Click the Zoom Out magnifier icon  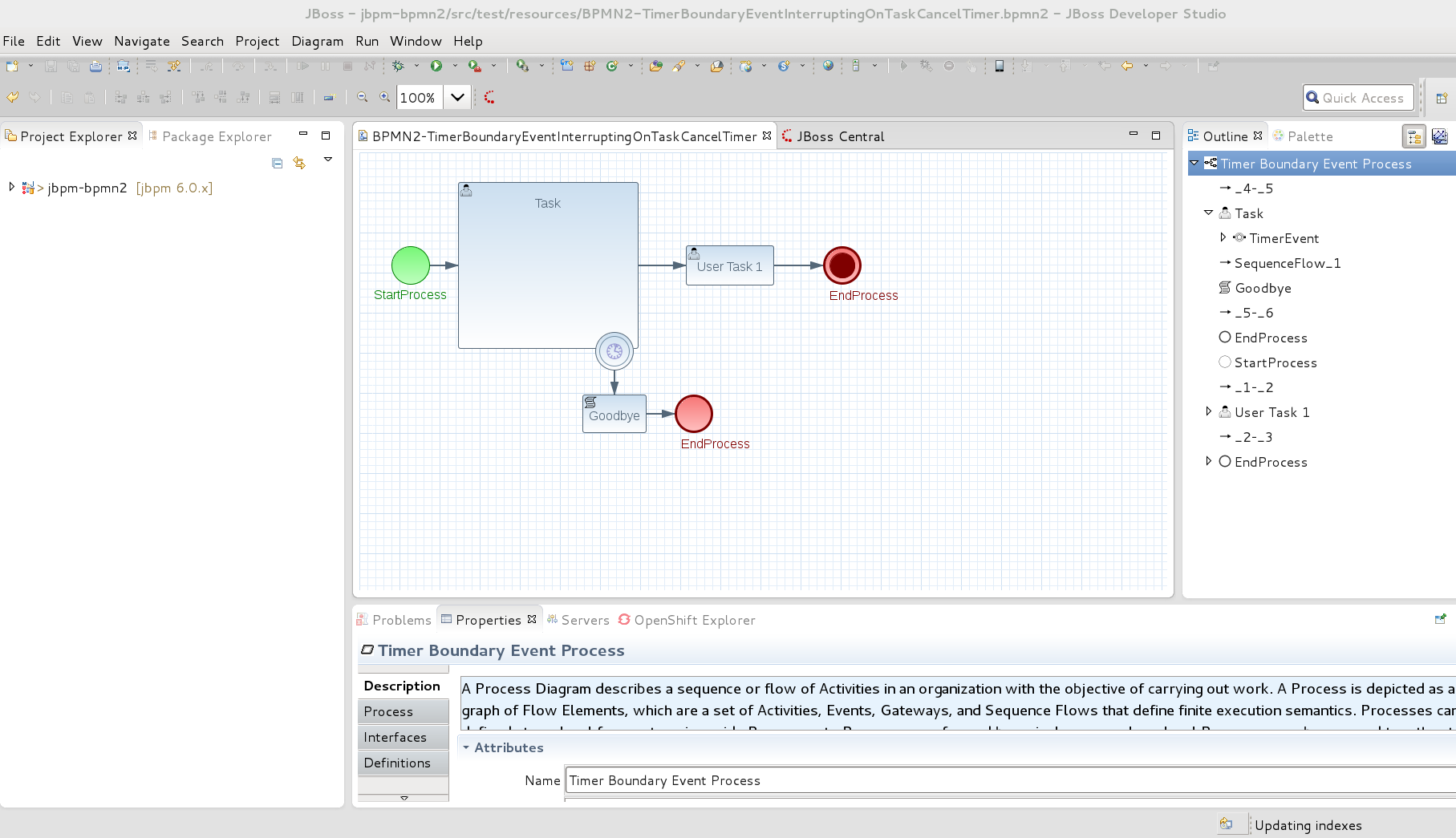tap(363, 96)
